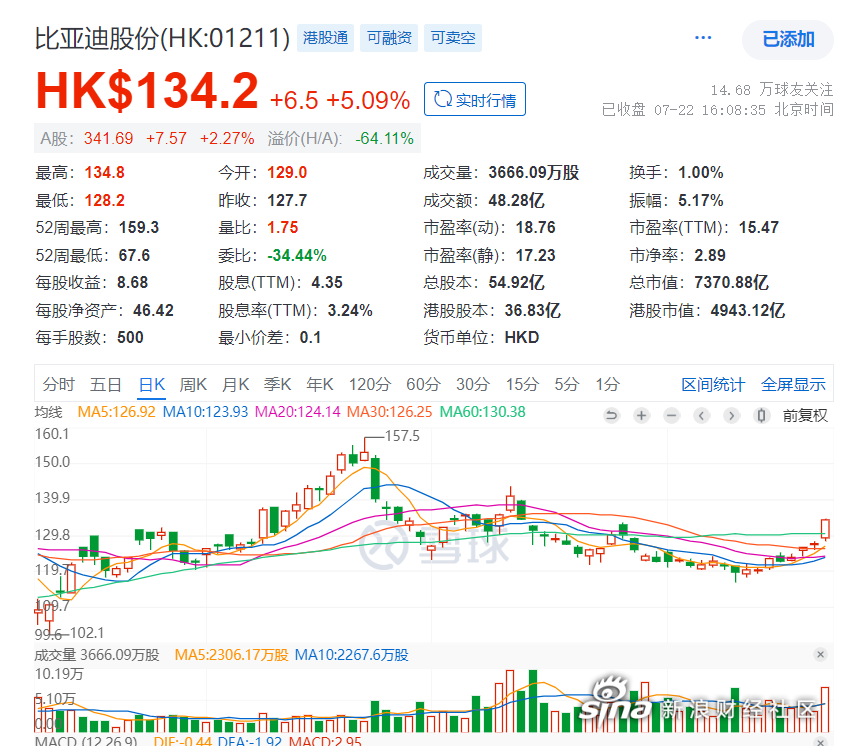Refresh quotes with 实时行情 button

(x=475, y=100)
